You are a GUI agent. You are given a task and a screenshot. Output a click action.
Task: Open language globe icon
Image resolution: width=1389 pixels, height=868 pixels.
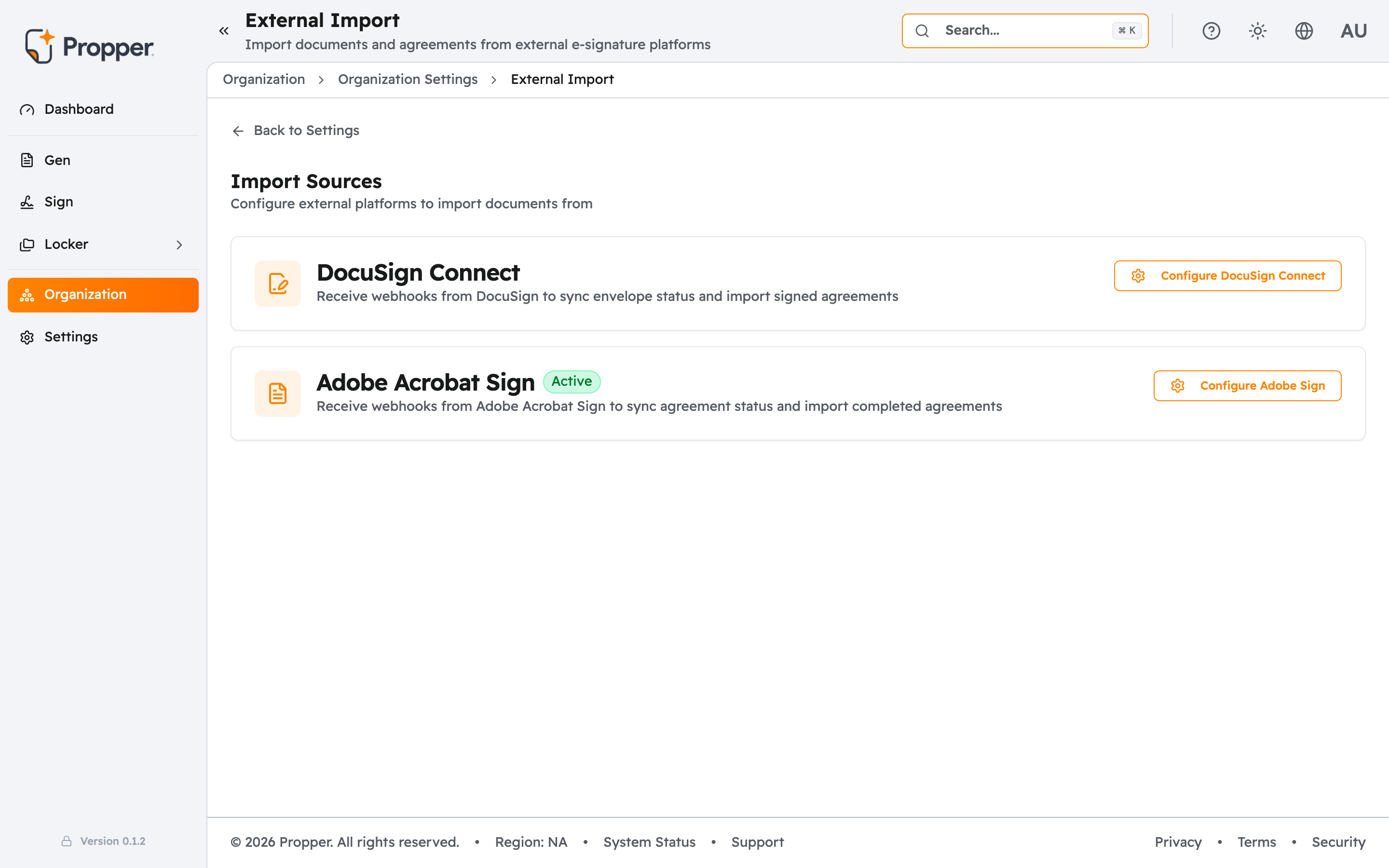1304,31
